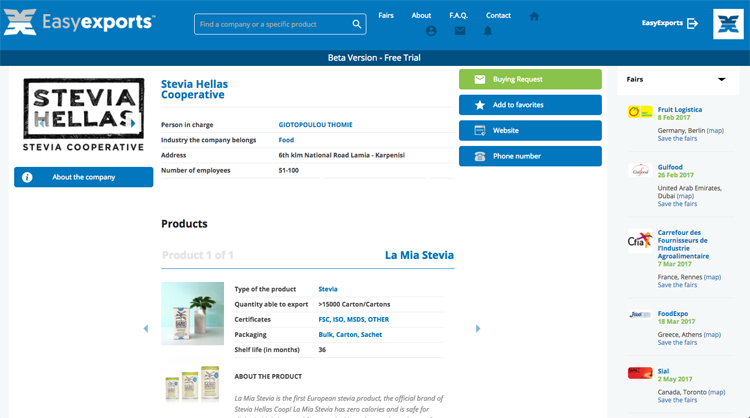Viewport: 750px width, 418px height.
Task: Open the Gulfood fair link
Action: point(670,167)
